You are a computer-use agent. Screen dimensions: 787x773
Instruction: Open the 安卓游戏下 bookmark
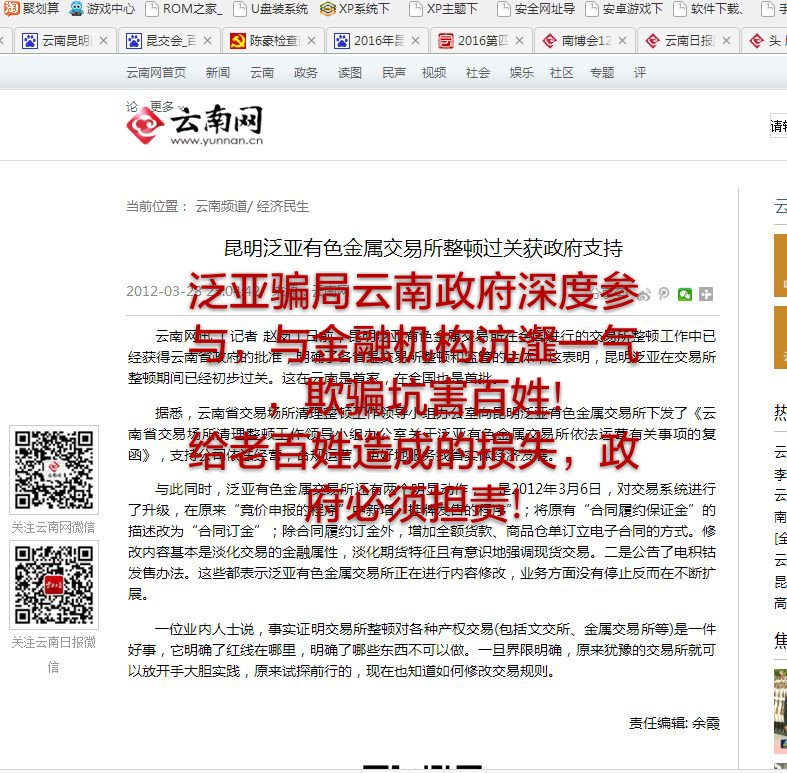[x=624, y=8]
